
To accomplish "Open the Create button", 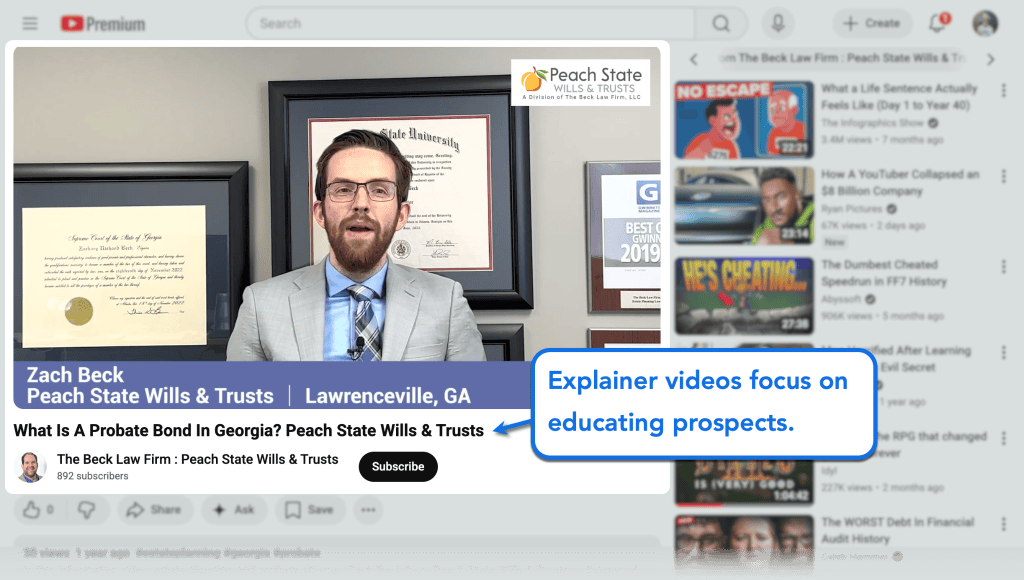I will 872,24.
